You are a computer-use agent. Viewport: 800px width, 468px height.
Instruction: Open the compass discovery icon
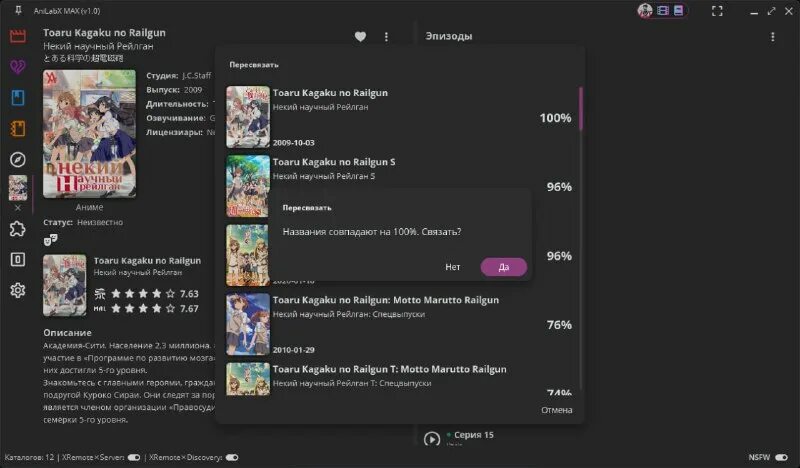click(18, 159)
